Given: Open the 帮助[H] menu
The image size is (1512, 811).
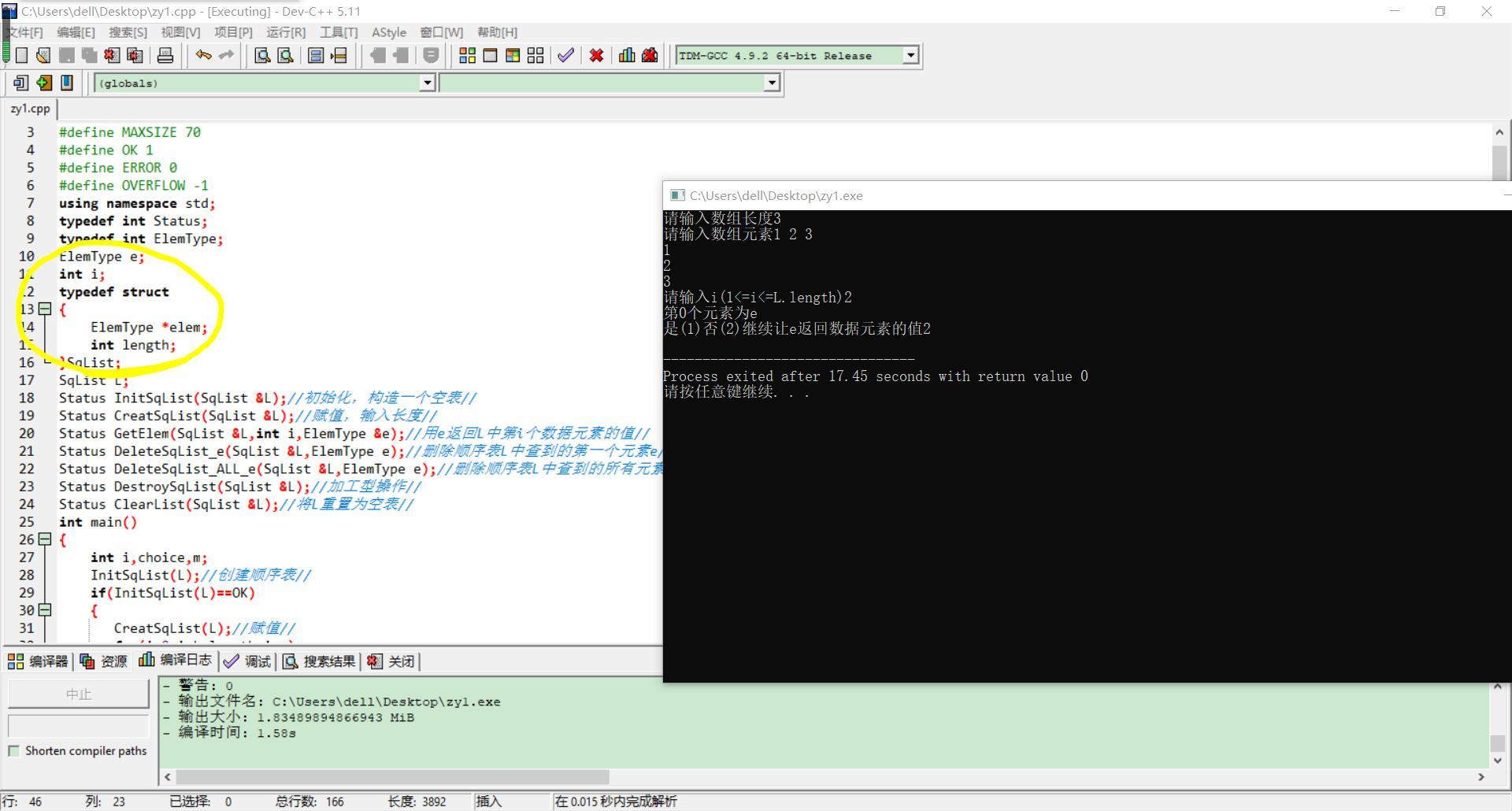Looking at the screenshot, I should pos(497,32).
